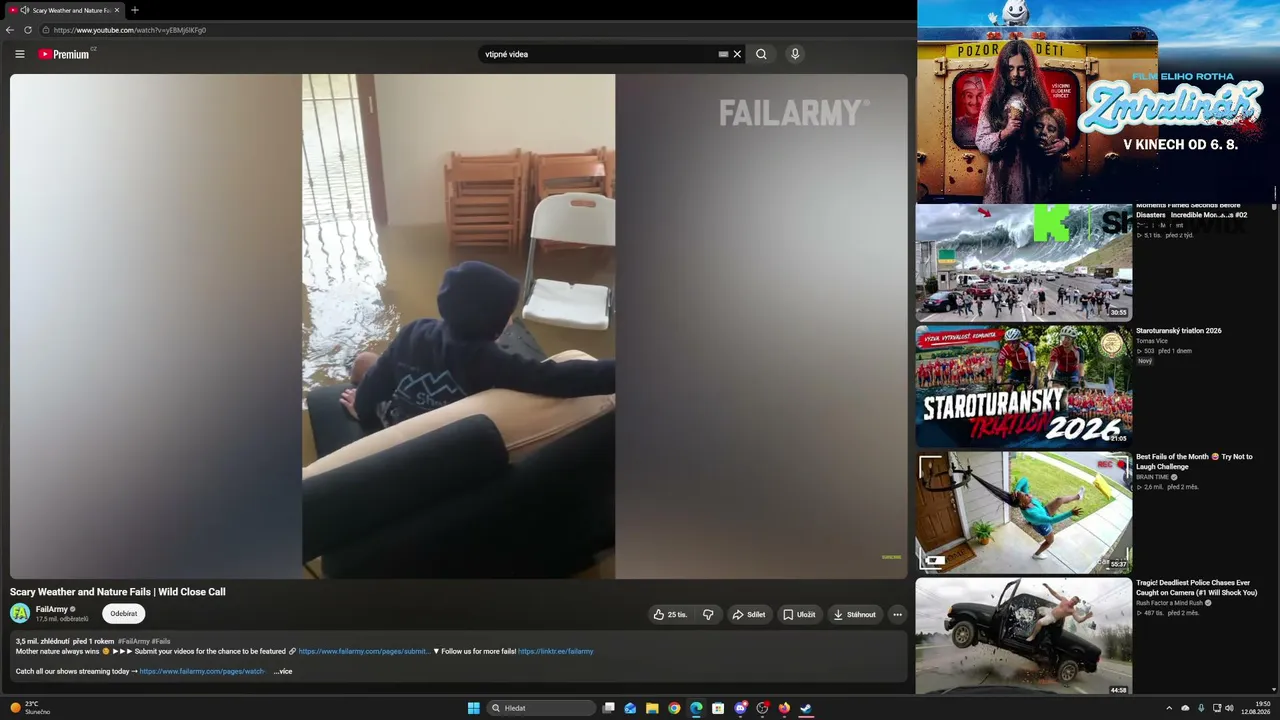Open File Explorer from the taskbar

[x=652, y=708]
